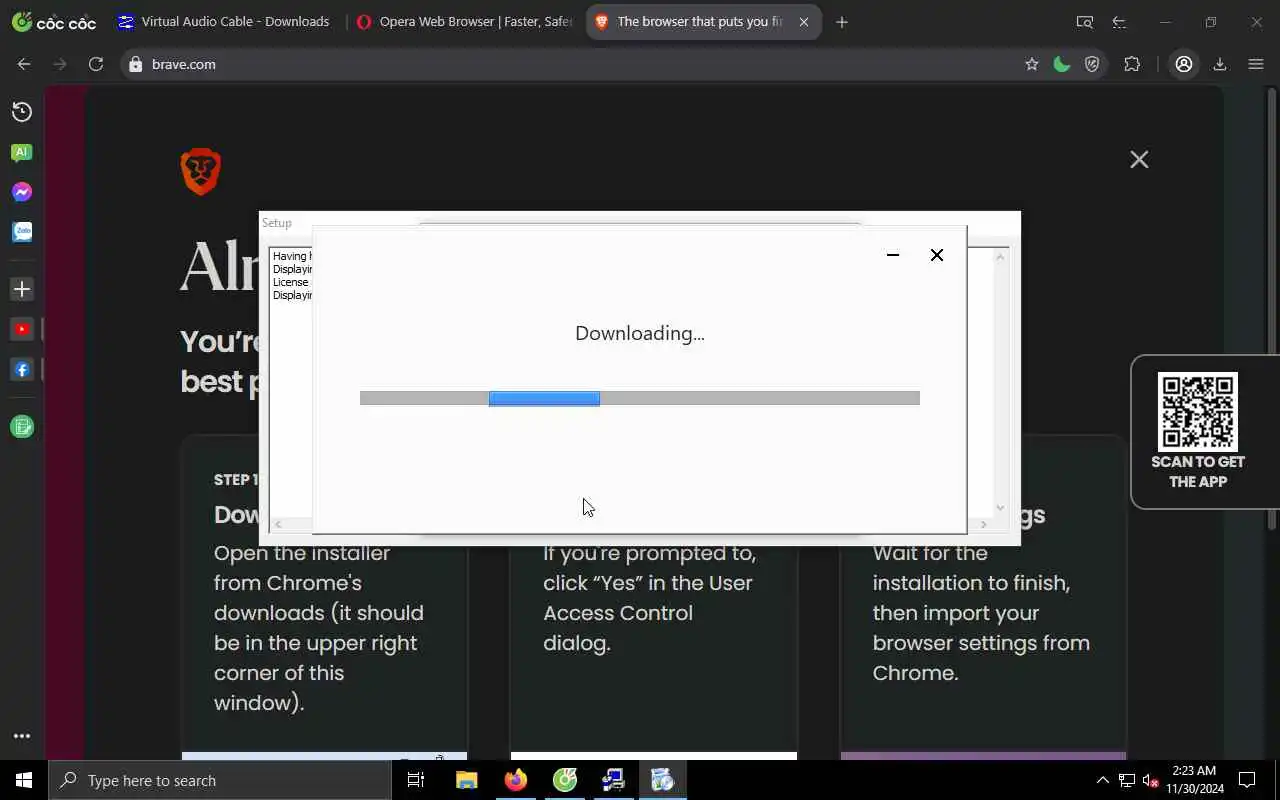This screenshot has height=800, width=1280.
Task: Open Task View from the taskbar
Action: tap(416, 780)
